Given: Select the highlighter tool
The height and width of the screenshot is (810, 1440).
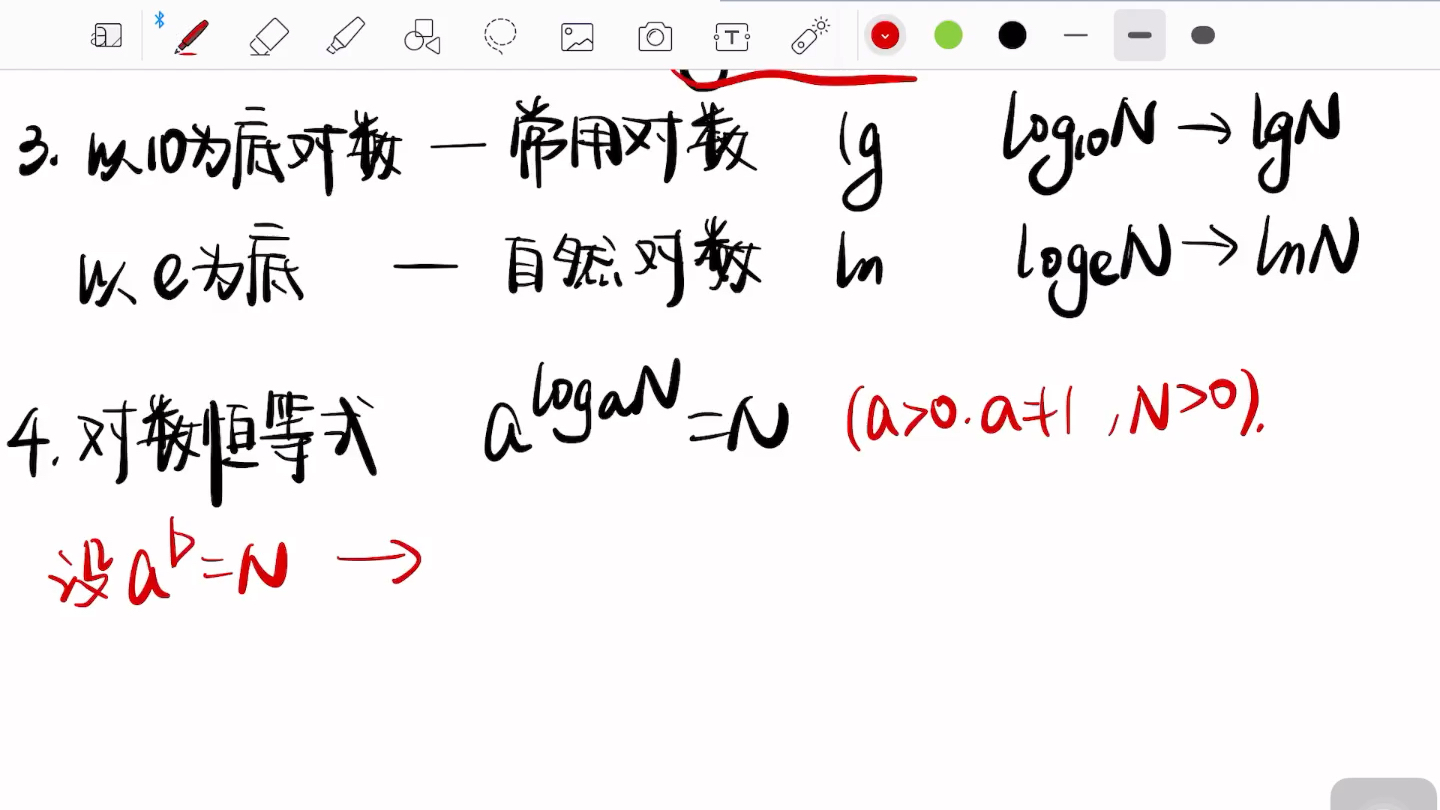Looking at the screenshot, I should click(x=346, y=37).
